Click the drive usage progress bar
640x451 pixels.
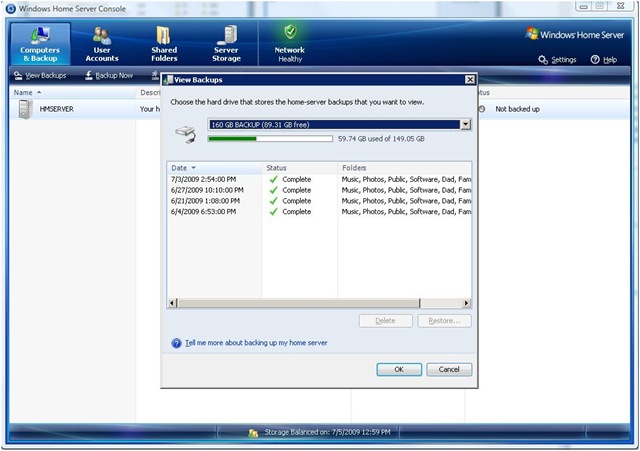[x=270, y=139]
